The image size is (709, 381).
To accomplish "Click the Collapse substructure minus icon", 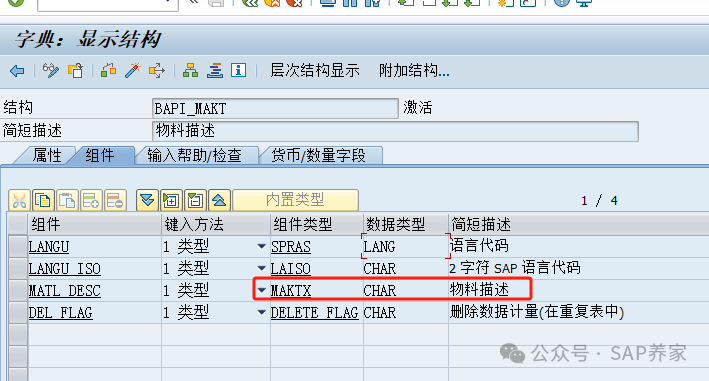I will pyautogui.click(x=195, y=200).
